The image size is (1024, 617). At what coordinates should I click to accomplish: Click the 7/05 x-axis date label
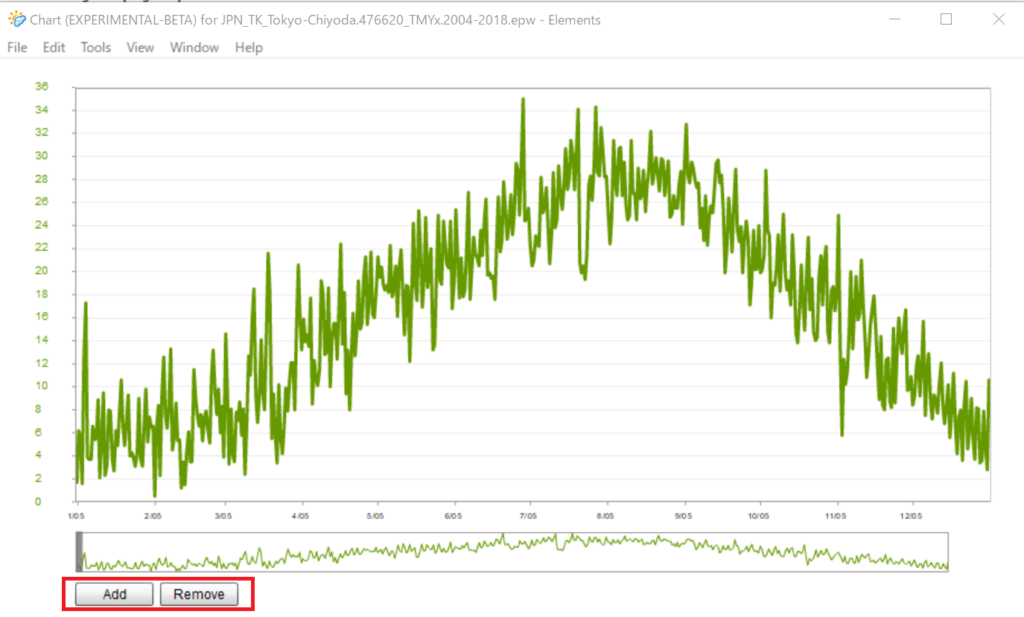point(528,516)
